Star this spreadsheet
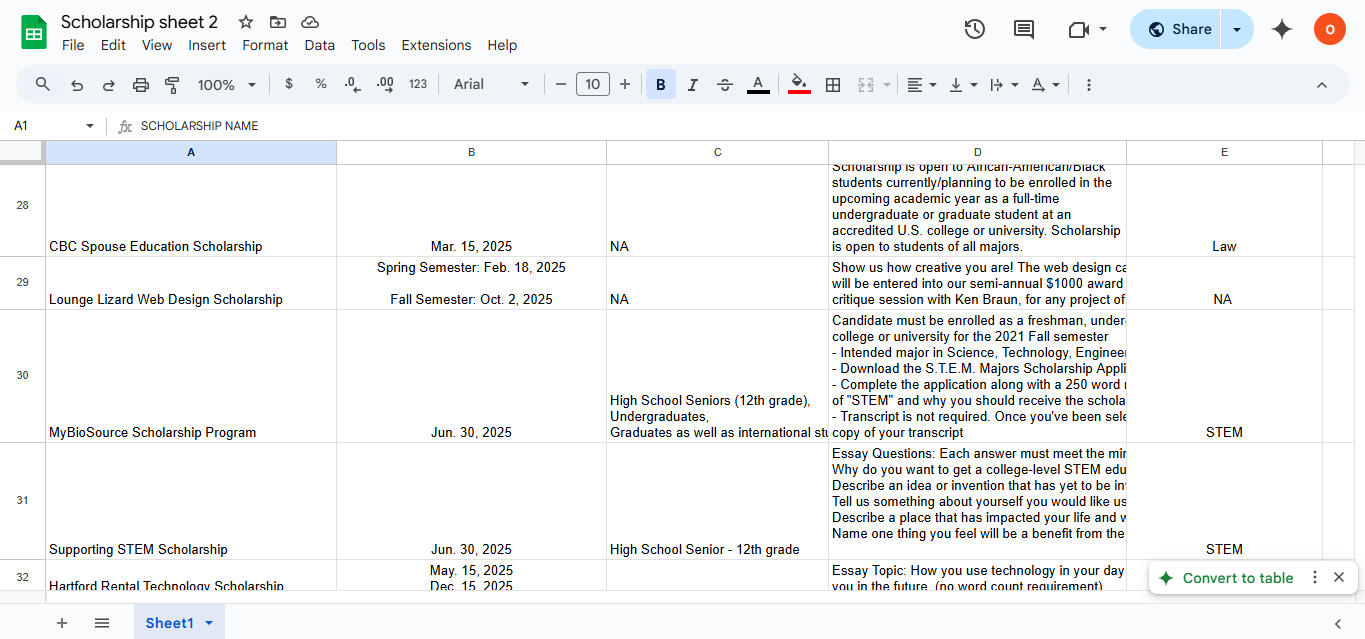This screenshot has width=1365, height=639. pyautogui.click(x=246, y=22)
